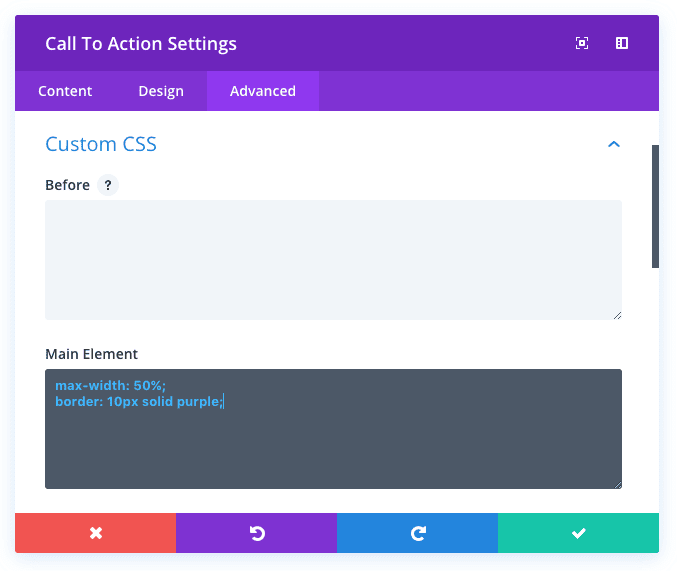Click inside the Before CSS text area
This screenshot has width=677, height=571.
coord(333,260)
